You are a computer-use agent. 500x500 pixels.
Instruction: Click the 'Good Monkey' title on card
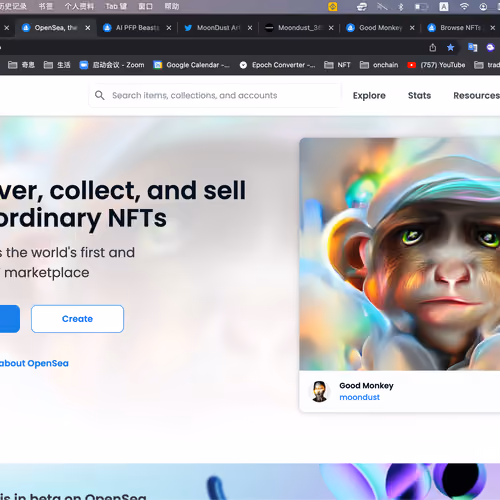[366, 386]
